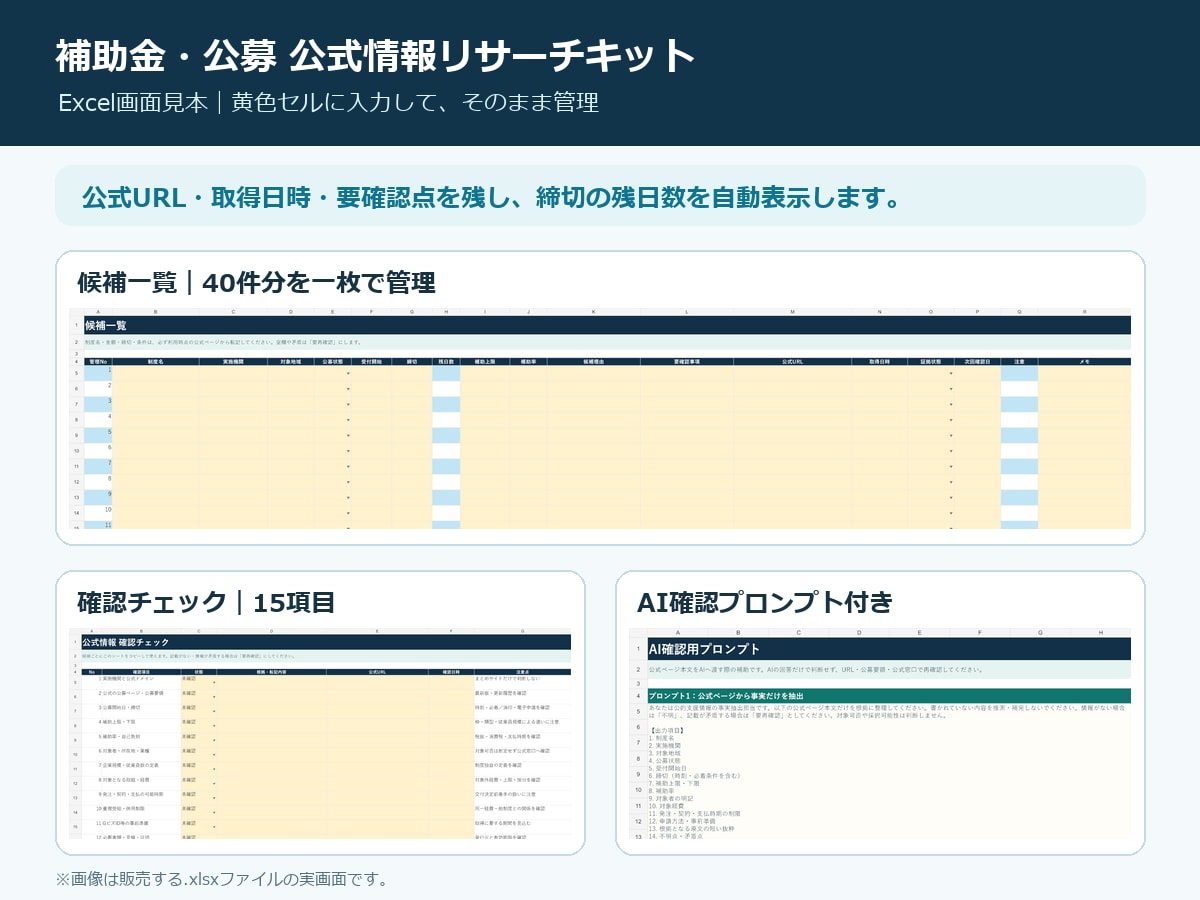Click the note まとめサイトだけで判断しない

(508, 679)
